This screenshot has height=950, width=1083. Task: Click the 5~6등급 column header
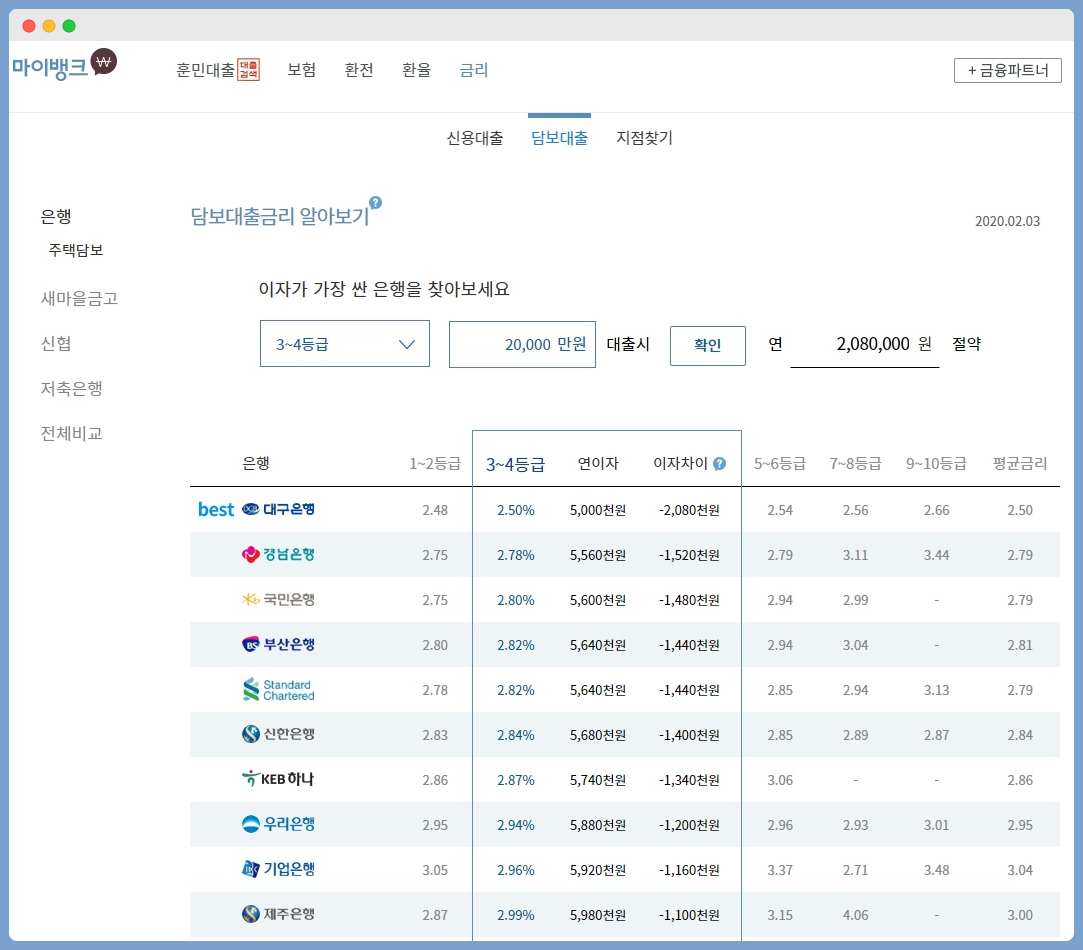tap(780, 464)
